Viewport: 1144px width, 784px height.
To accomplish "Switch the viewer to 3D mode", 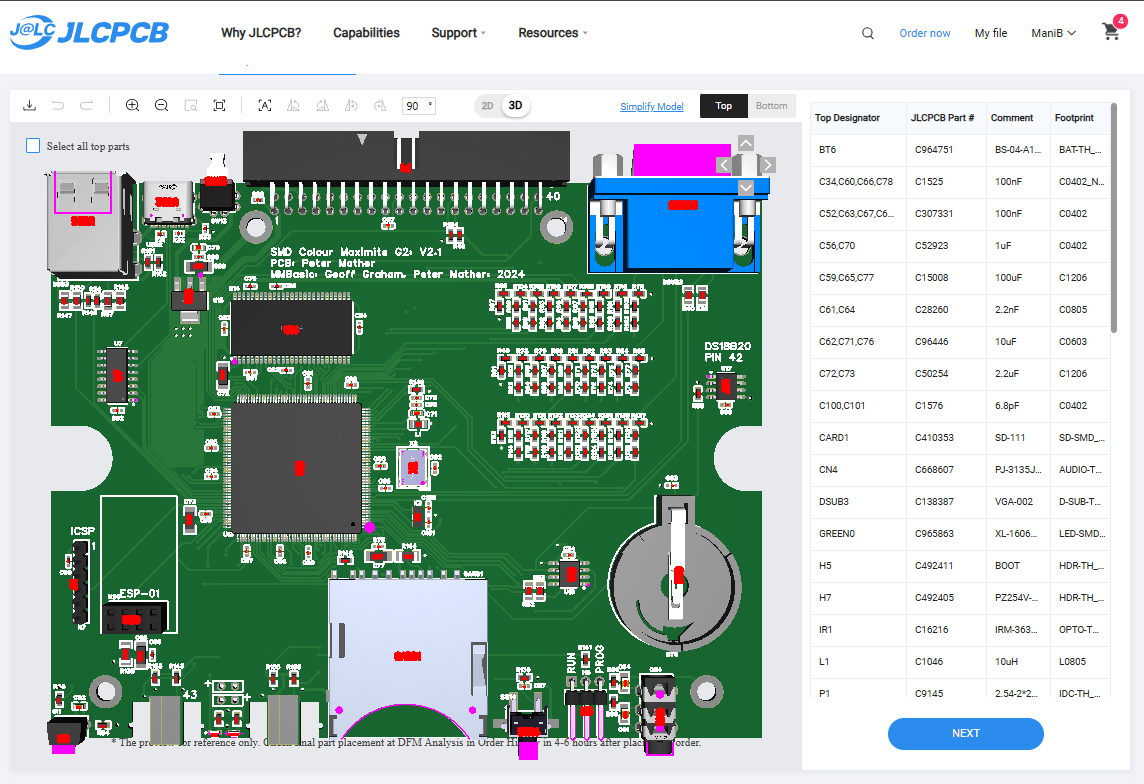I will (x=515, y=106).
